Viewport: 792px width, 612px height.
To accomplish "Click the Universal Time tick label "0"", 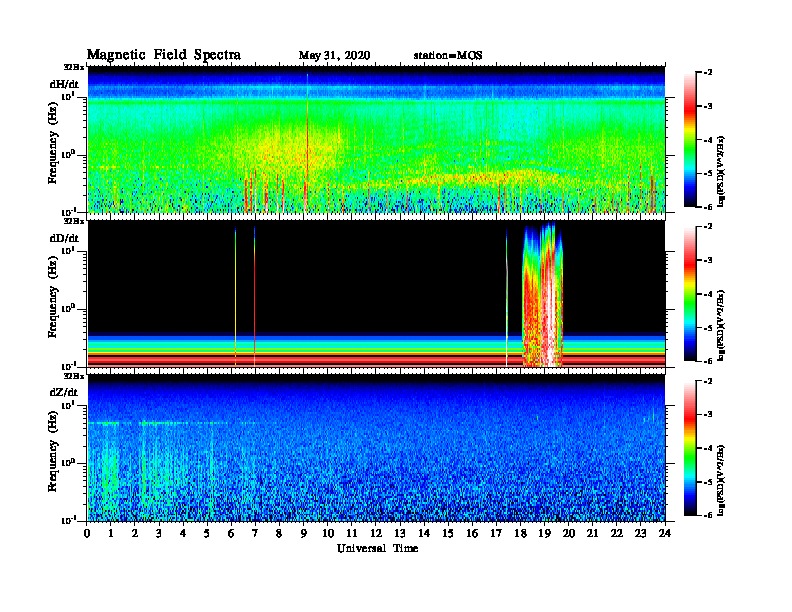I will pyautogui.click(x=87, y=534).
